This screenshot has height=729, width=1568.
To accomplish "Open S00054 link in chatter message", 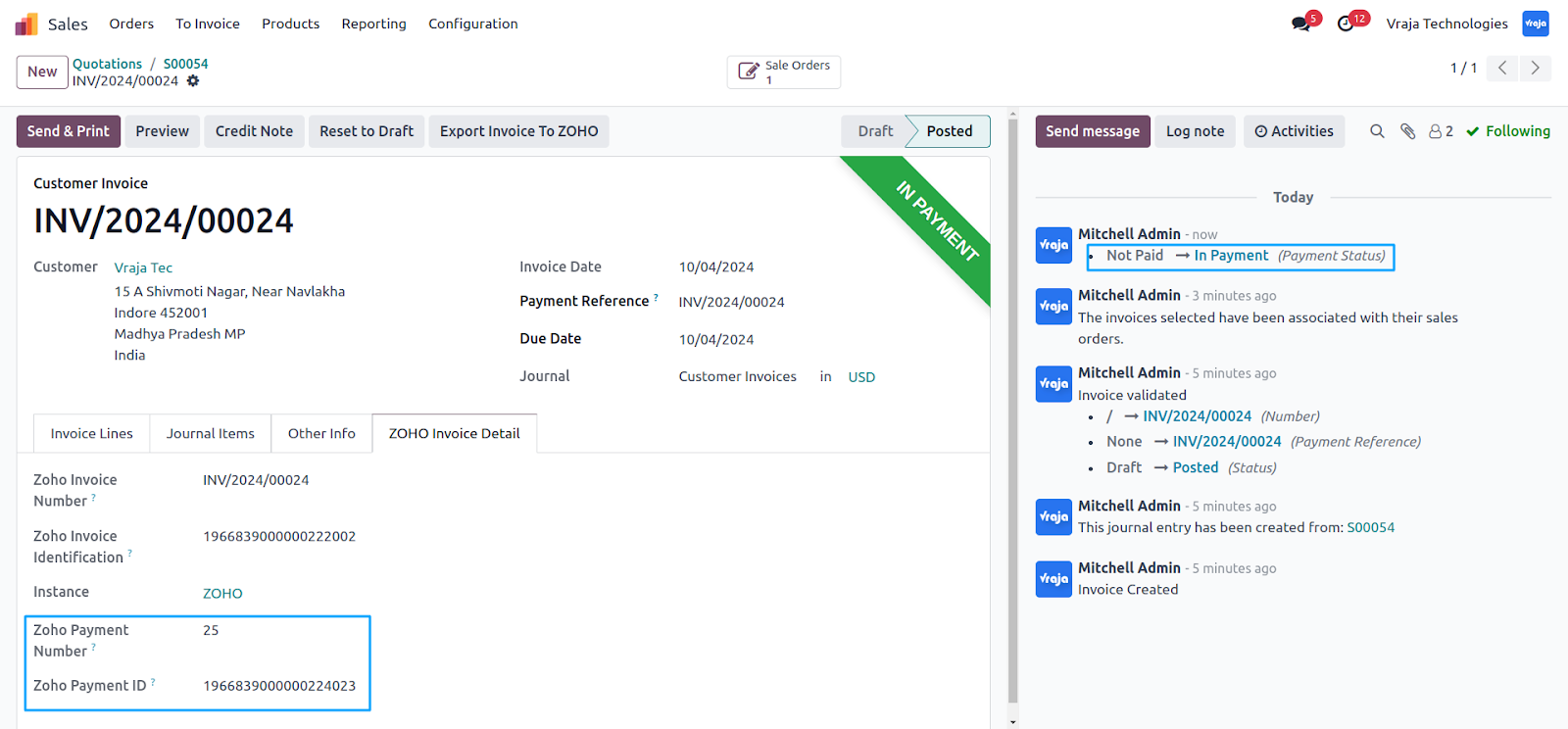I will [x=1370, y=527].
